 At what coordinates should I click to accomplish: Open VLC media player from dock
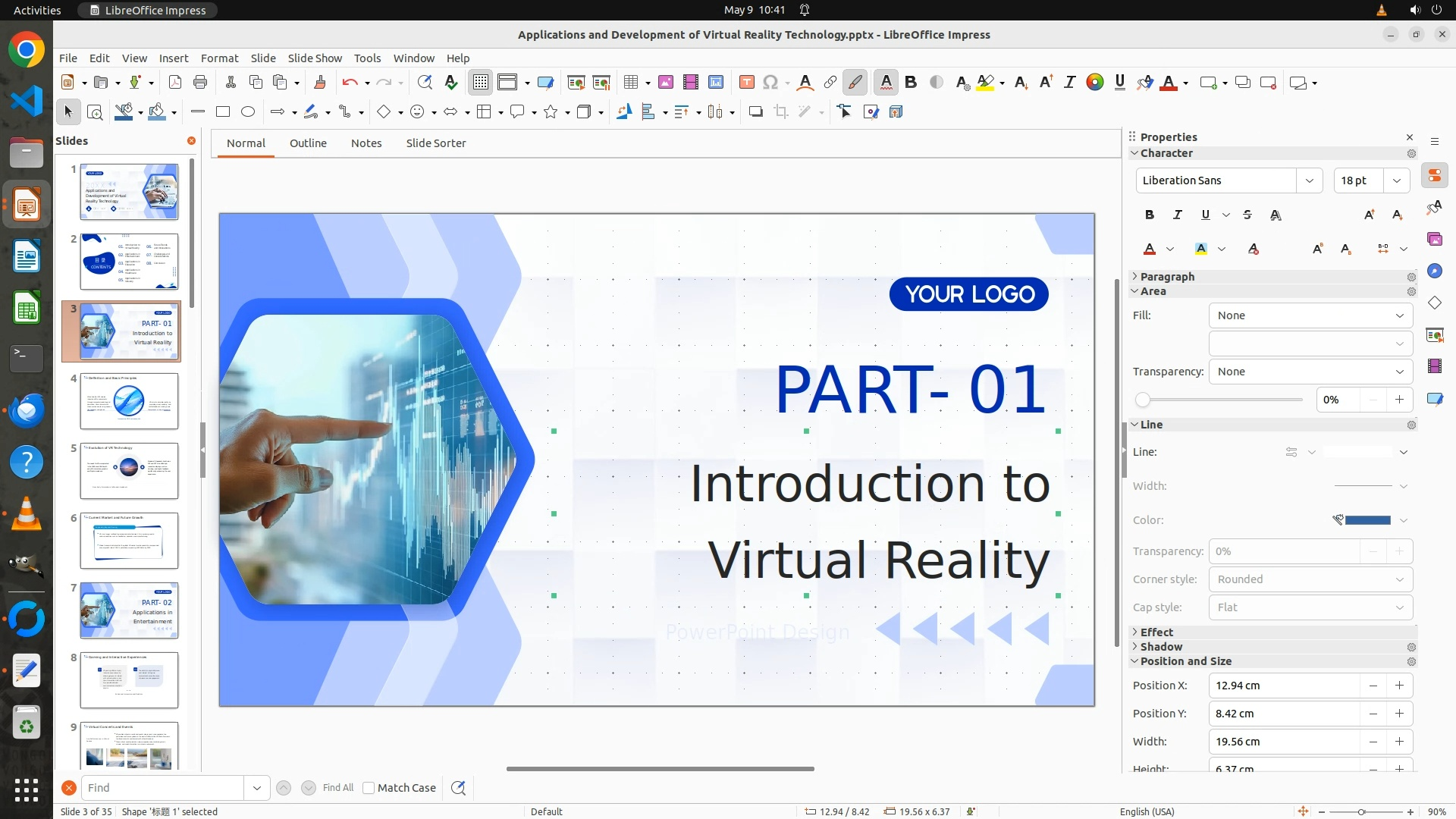(27, 514)
